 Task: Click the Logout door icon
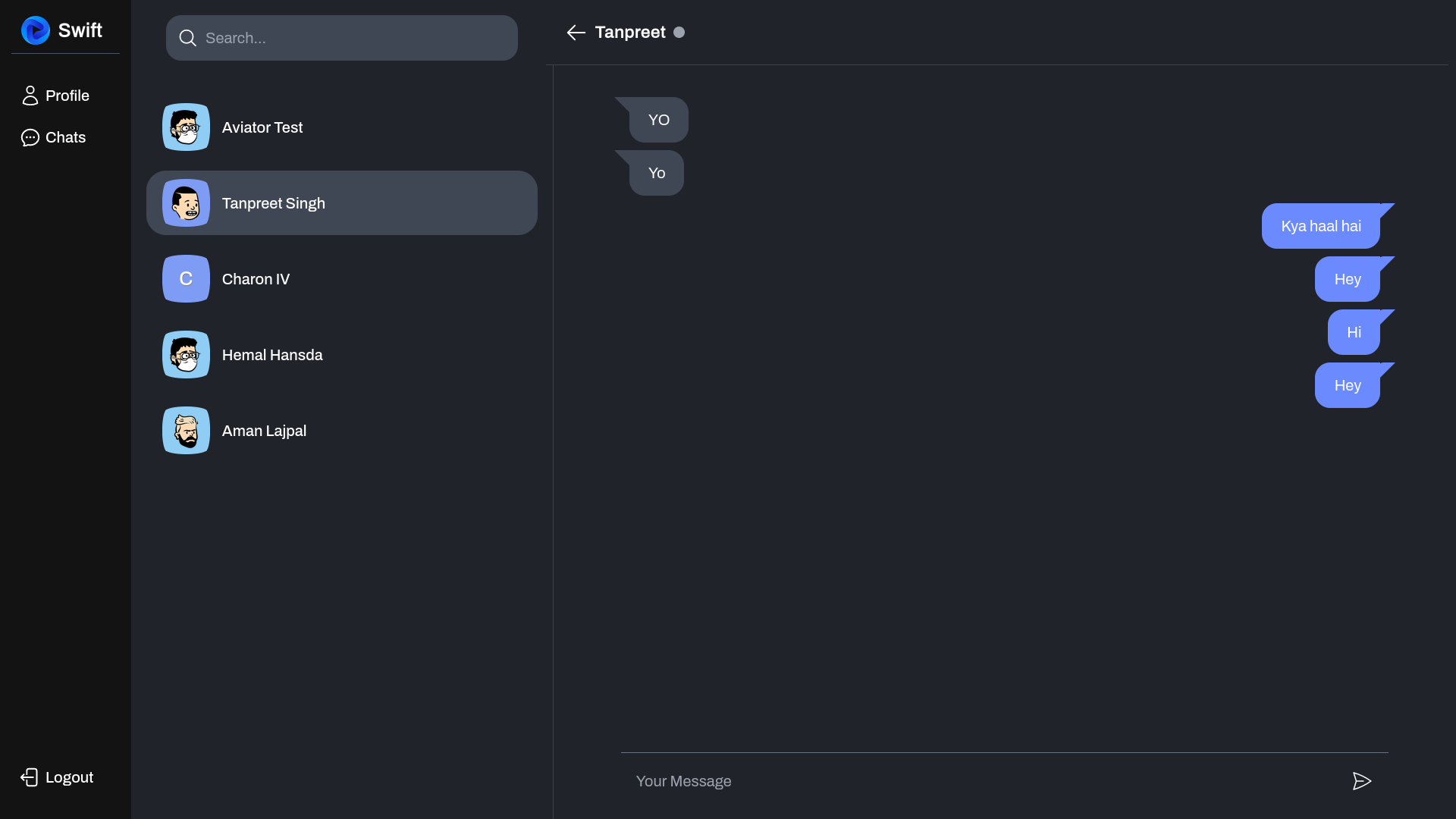point(30,777)
